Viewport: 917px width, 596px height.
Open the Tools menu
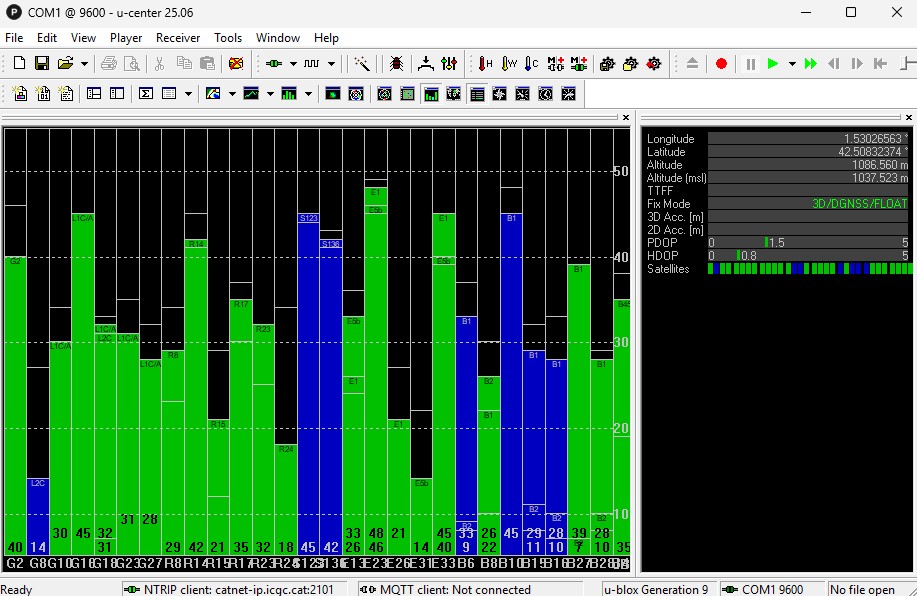point(228,38)
